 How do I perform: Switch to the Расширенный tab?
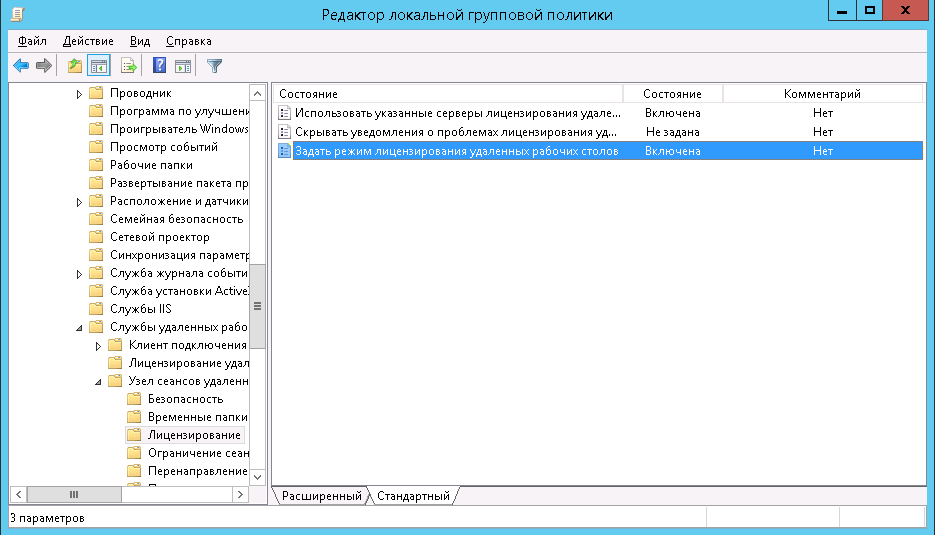320,496
